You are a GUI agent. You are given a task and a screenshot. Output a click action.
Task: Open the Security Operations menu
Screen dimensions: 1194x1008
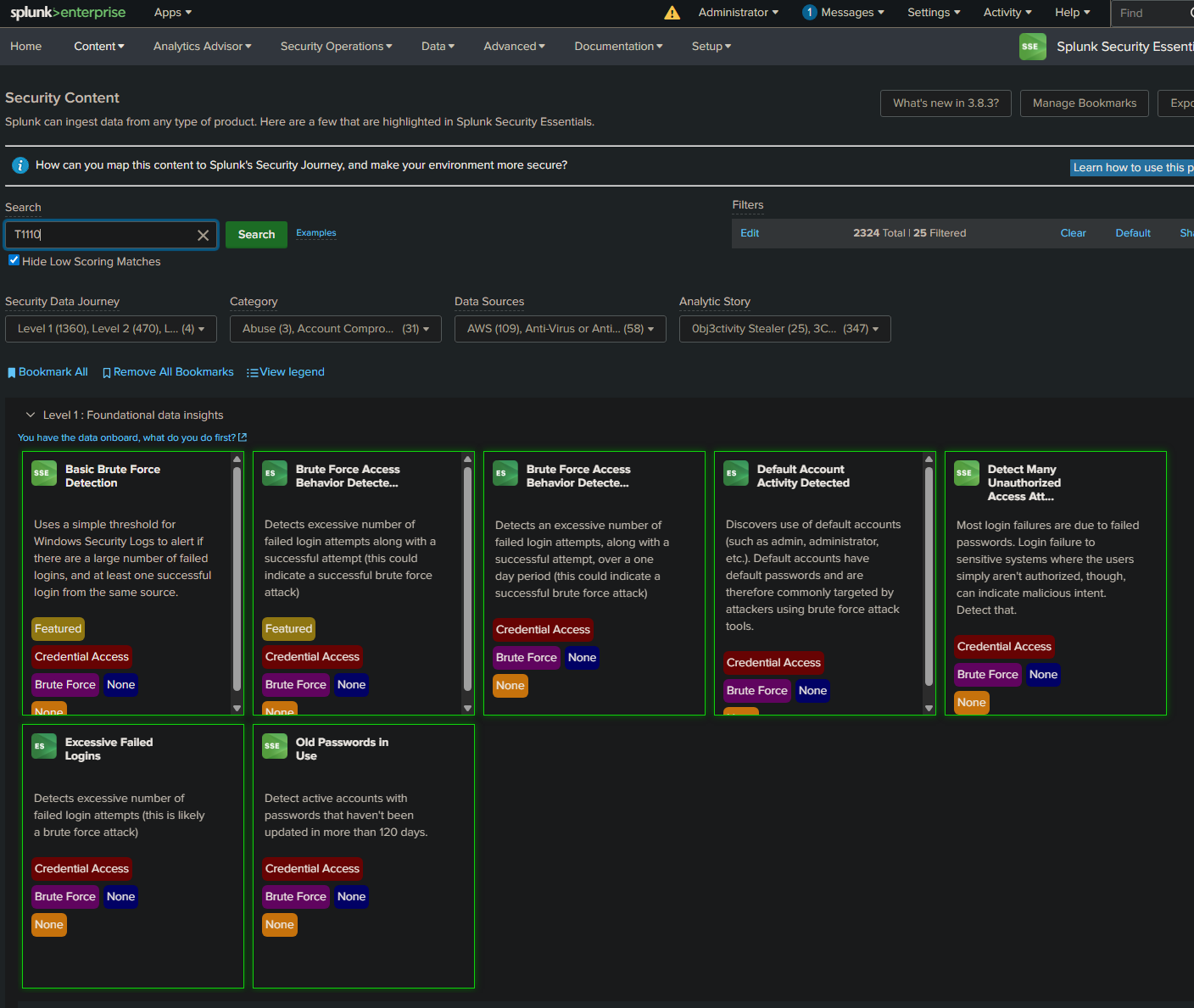(x=335, y=47)
